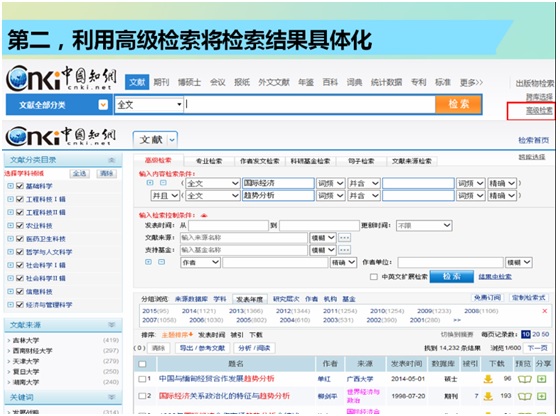Image resolution: width=560 pixels, height=416 pixels.
Task: Collapse the search control conditions arrow icon
Action: click(204, 215)
